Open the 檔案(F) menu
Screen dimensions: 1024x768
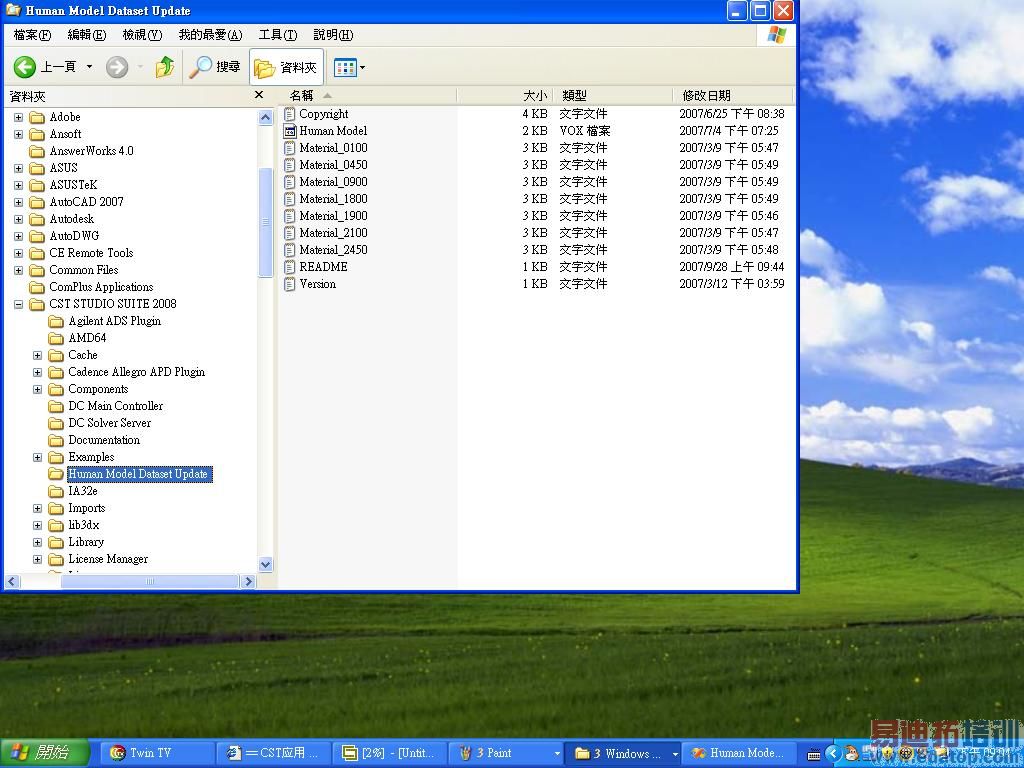coord(32,35)
